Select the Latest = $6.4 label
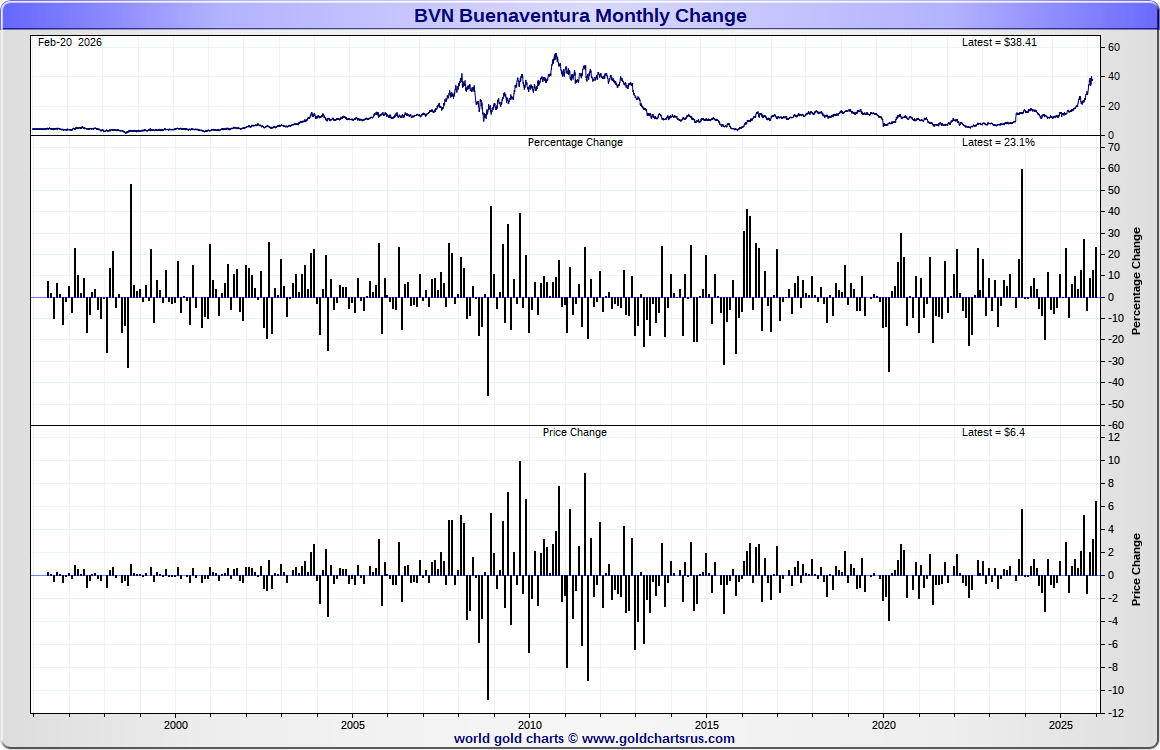 click(x=993, y=432)
